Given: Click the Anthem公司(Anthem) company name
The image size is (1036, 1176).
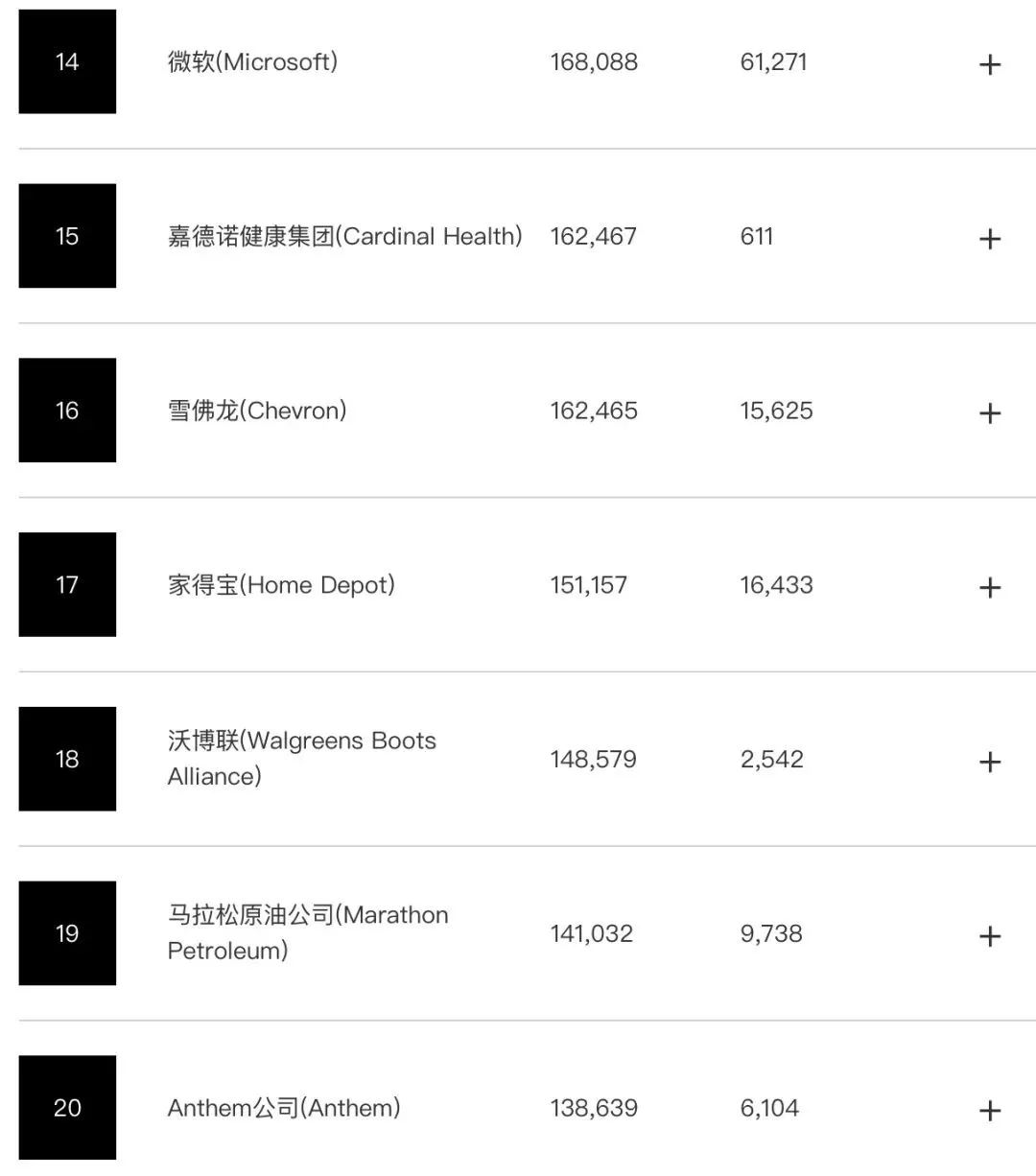Looking at the screenshot, I should (x=284, y=1108).
